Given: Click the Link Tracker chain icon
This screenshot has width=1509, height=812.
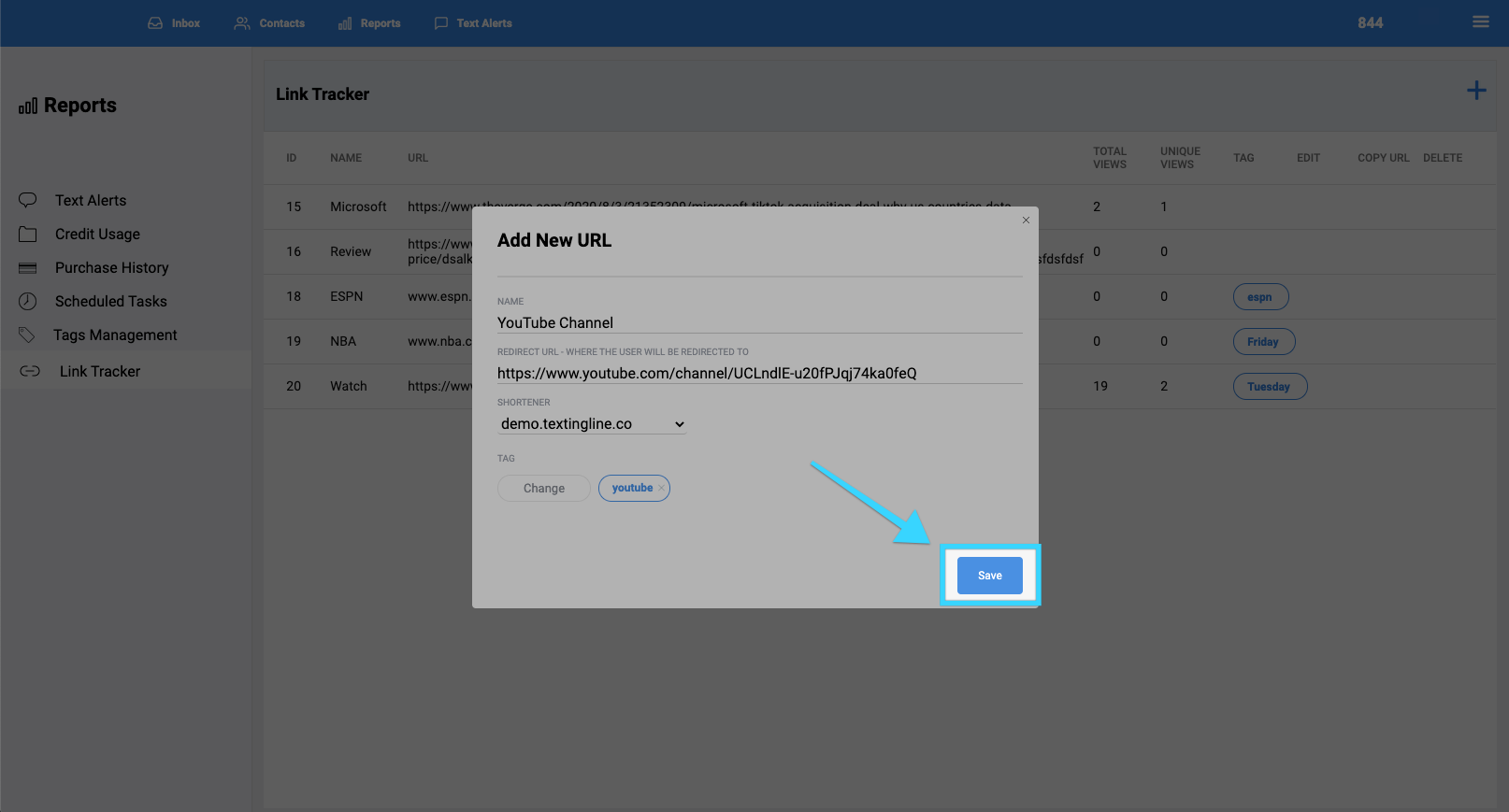Looking at the screenshot, I should pyautogui.click(x=30, y=371).
